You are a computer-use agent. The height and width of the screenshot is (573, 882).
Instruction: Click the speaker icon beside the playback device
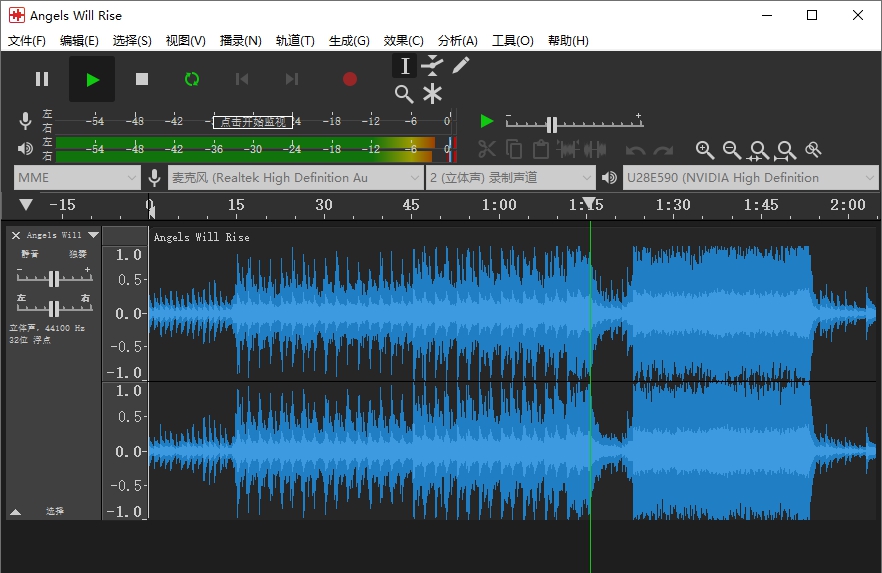(x=609, y=178)
